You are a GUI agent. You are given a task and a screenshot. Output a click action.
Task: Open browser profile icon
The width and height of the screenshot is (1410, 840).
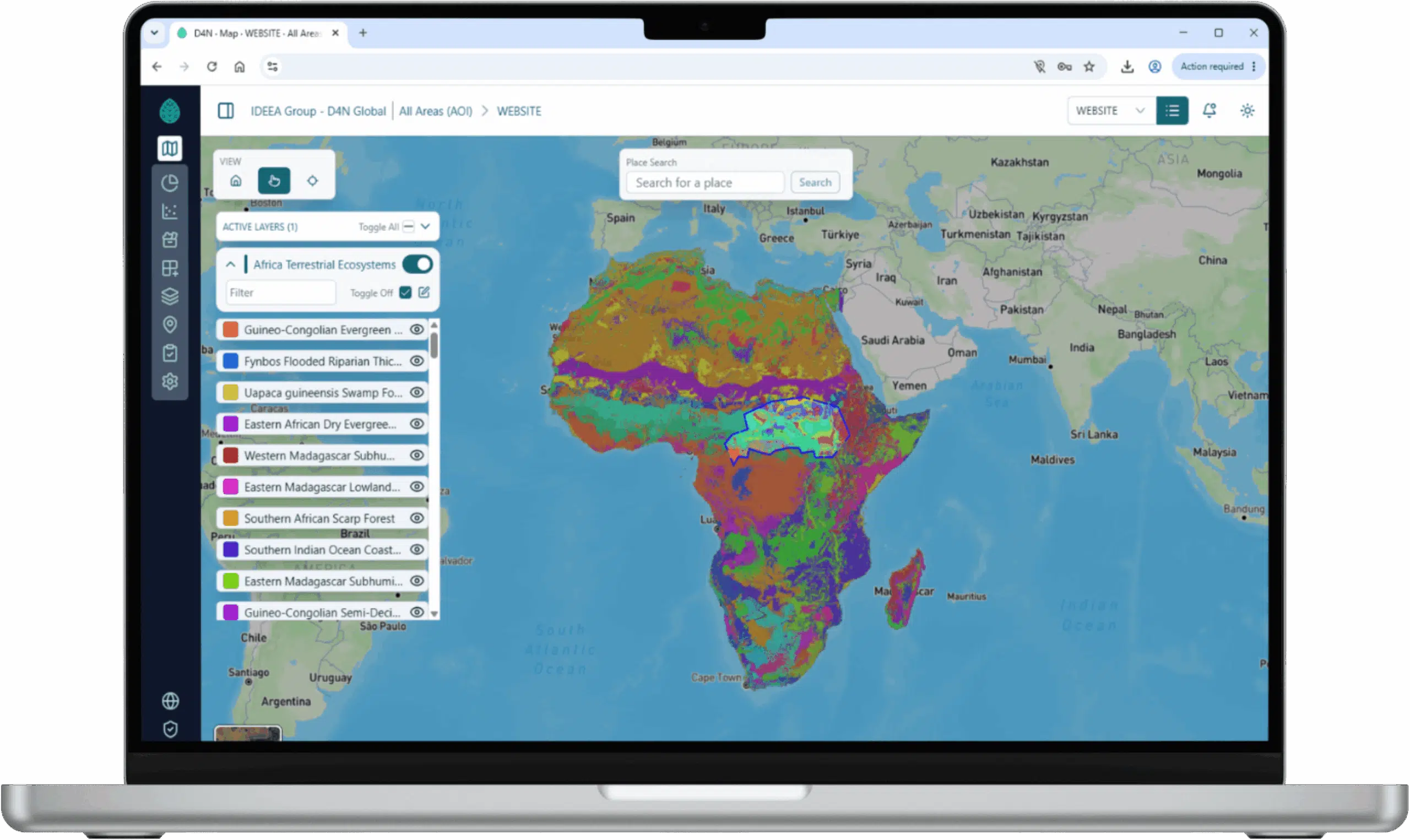point(1156,67)
